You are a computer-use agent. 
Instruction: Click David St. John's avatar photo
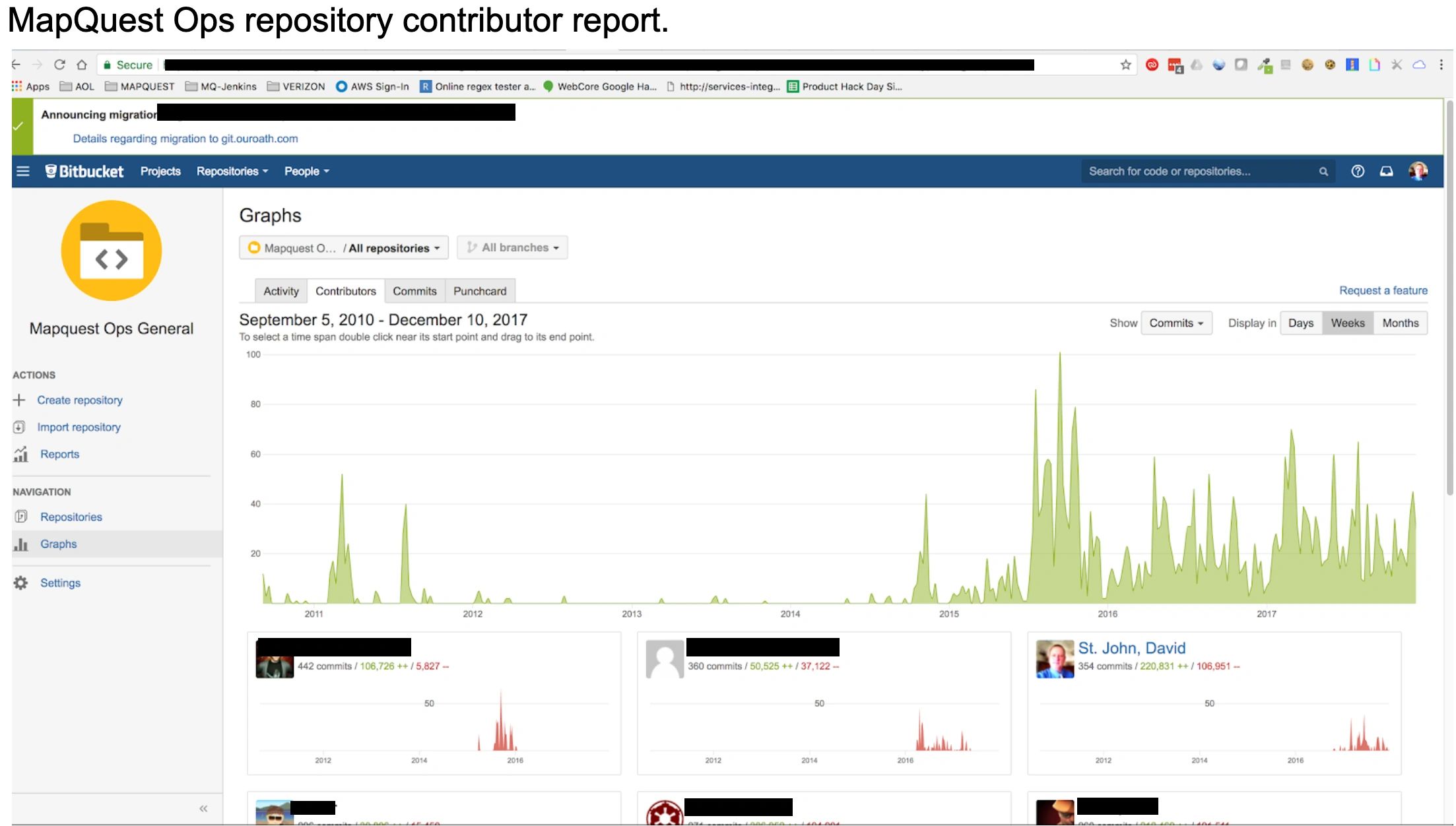click(x=1055, y=659)
